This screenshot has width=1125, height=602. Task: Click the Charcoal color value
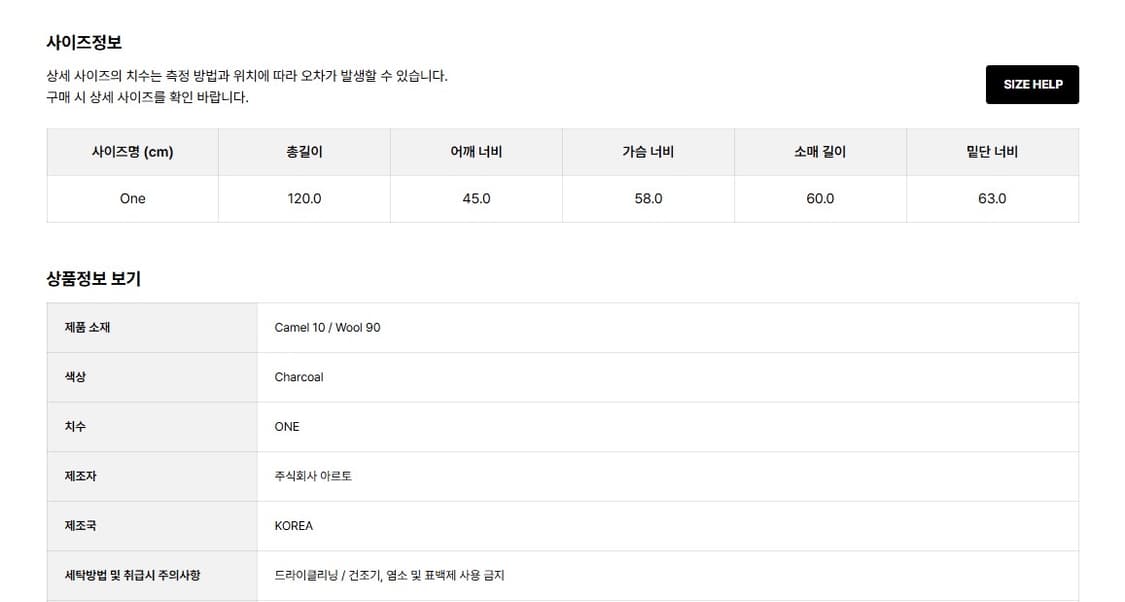298,377
